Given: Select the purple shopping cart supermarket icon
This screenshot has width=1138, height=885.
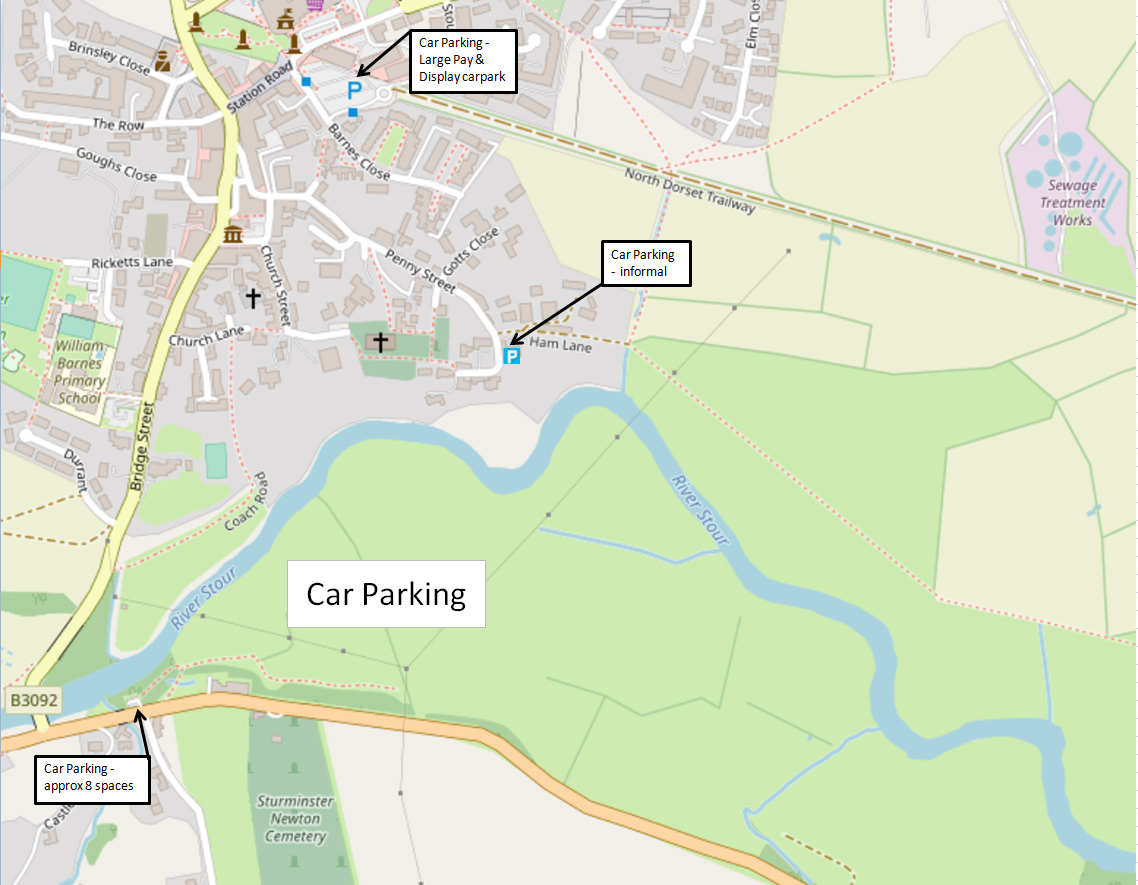Looking at the screenshot, I should [314, 4].
